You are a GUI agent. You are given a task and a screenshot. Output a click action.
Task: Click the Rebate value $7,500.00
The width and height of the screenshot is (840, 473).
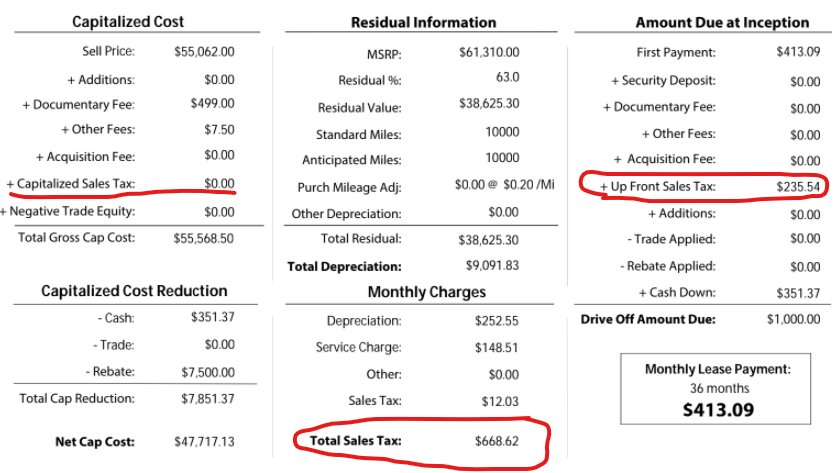(208, 373)
